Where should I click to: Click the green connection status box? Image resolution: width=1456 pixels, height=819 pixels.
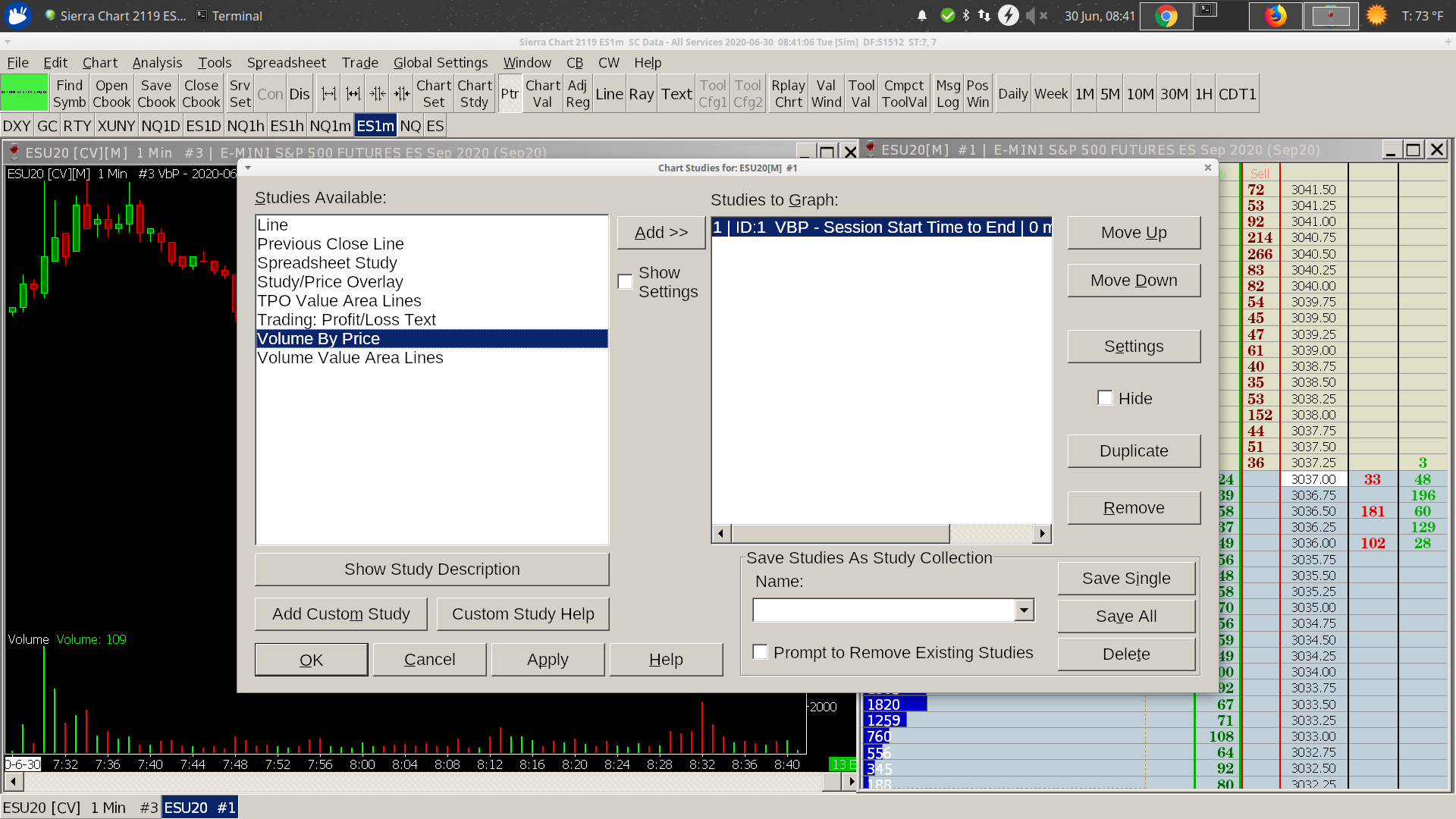(x=24, y=93)
